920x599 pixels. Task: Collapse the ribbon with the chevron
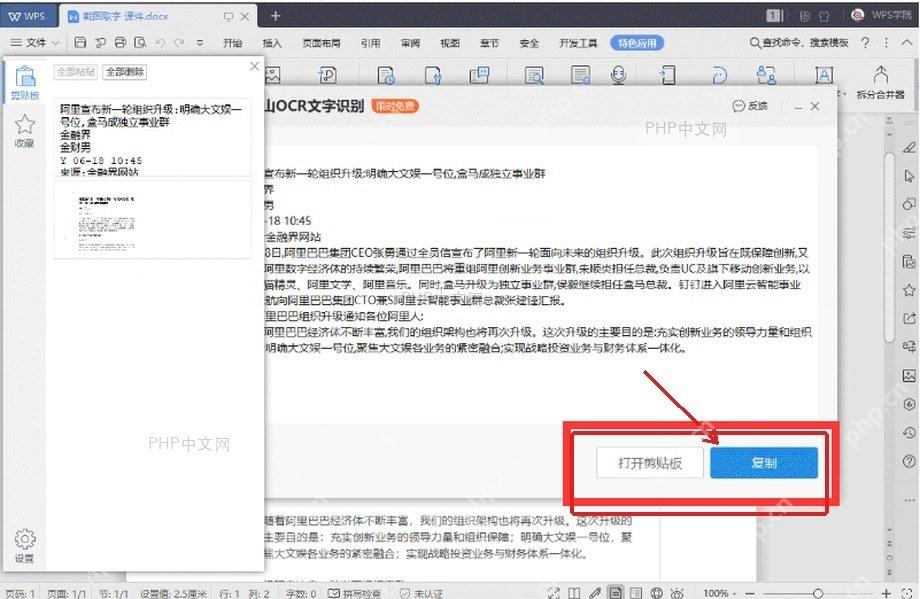[x=907, y=42]
